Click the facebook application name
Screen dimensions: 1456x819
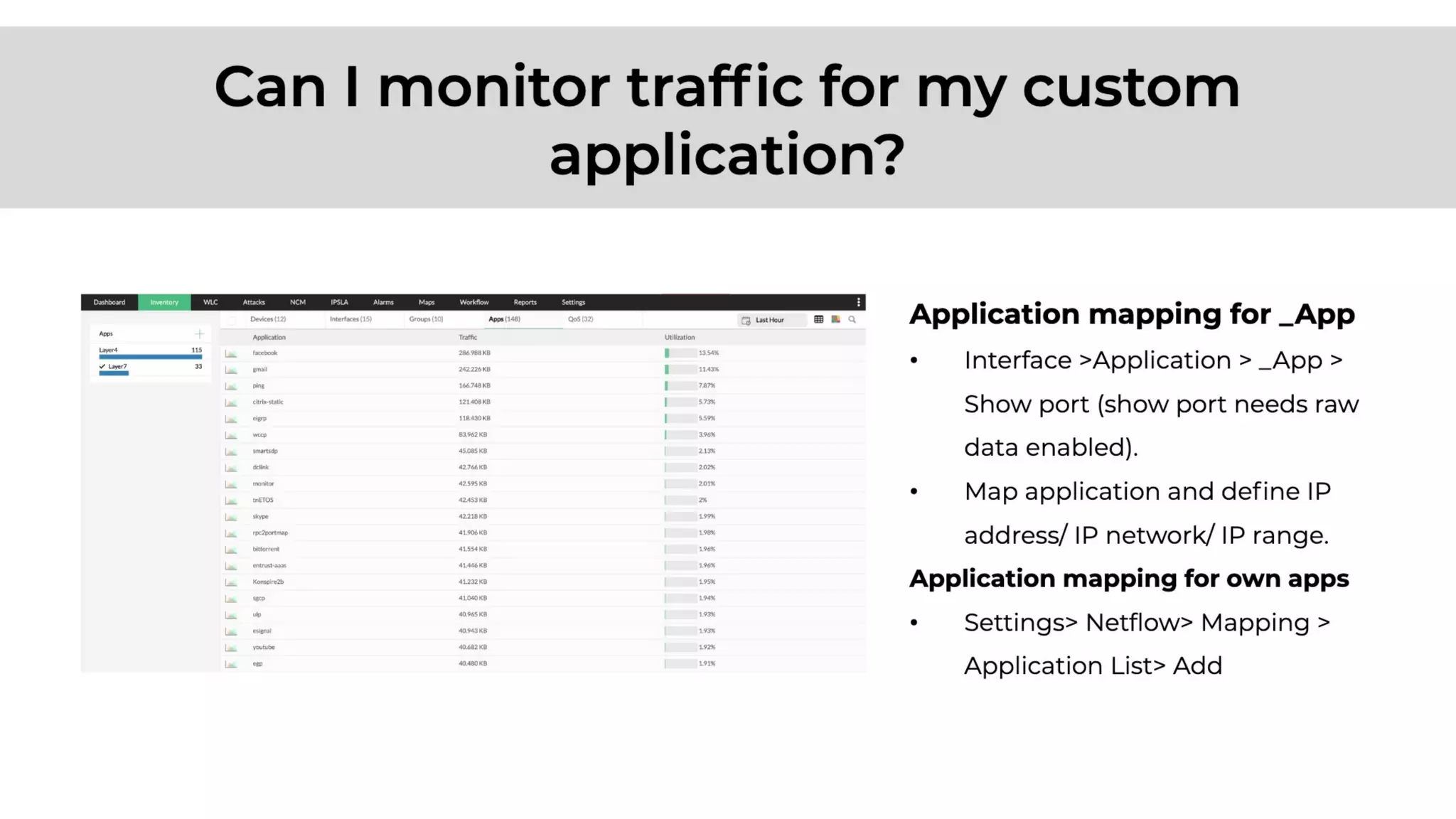[x=265, y=353]
